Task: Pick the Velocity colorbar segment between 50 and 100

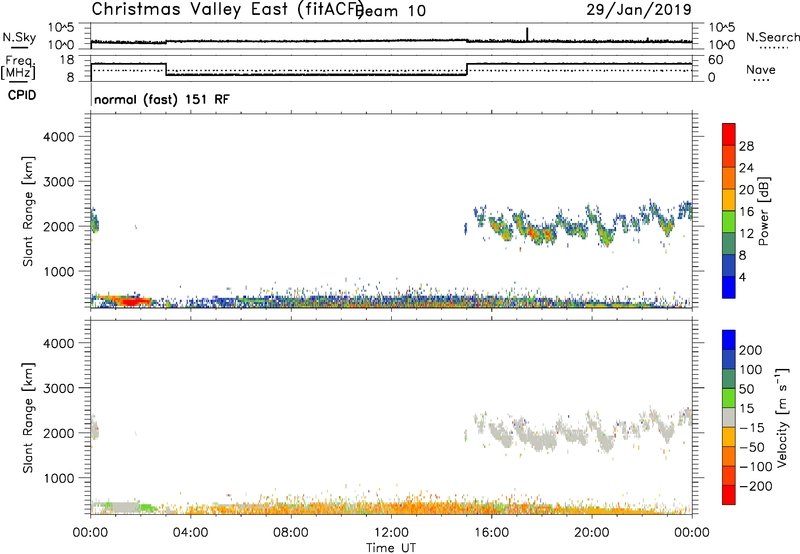Action: (x=729, y=379)
